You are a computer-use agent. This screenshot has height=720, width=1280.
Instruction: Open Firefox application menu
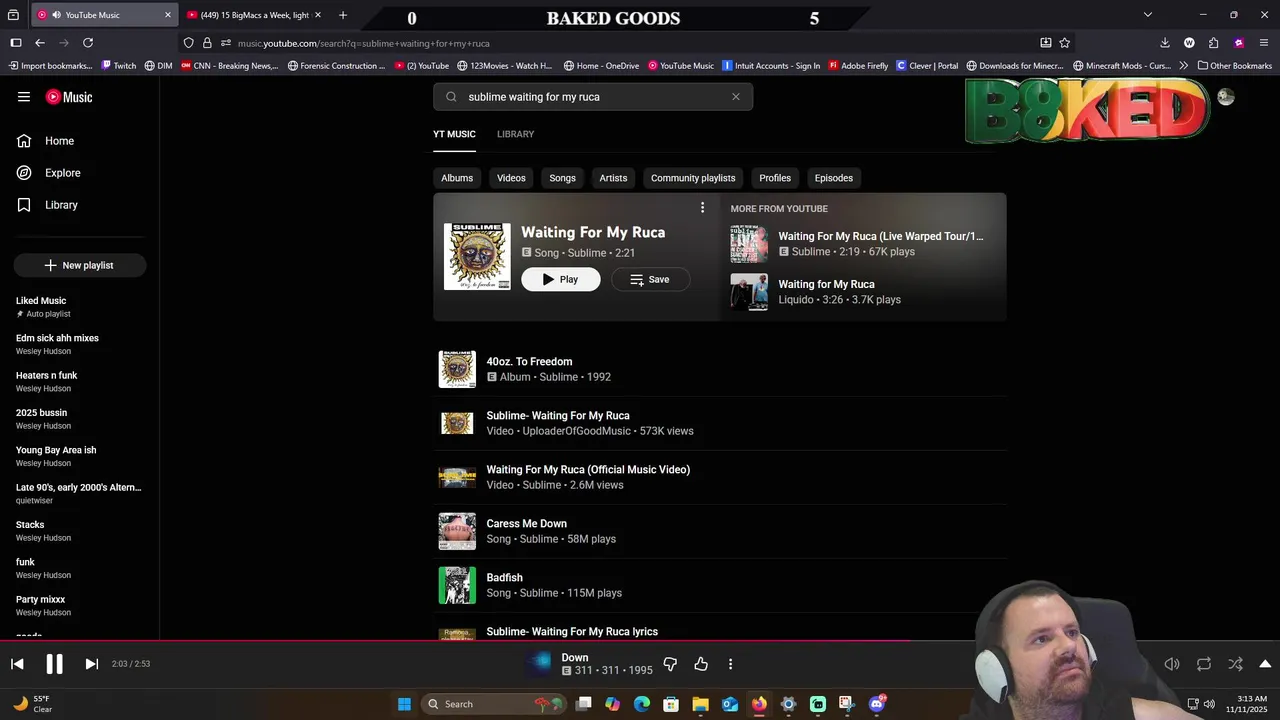1265,43
